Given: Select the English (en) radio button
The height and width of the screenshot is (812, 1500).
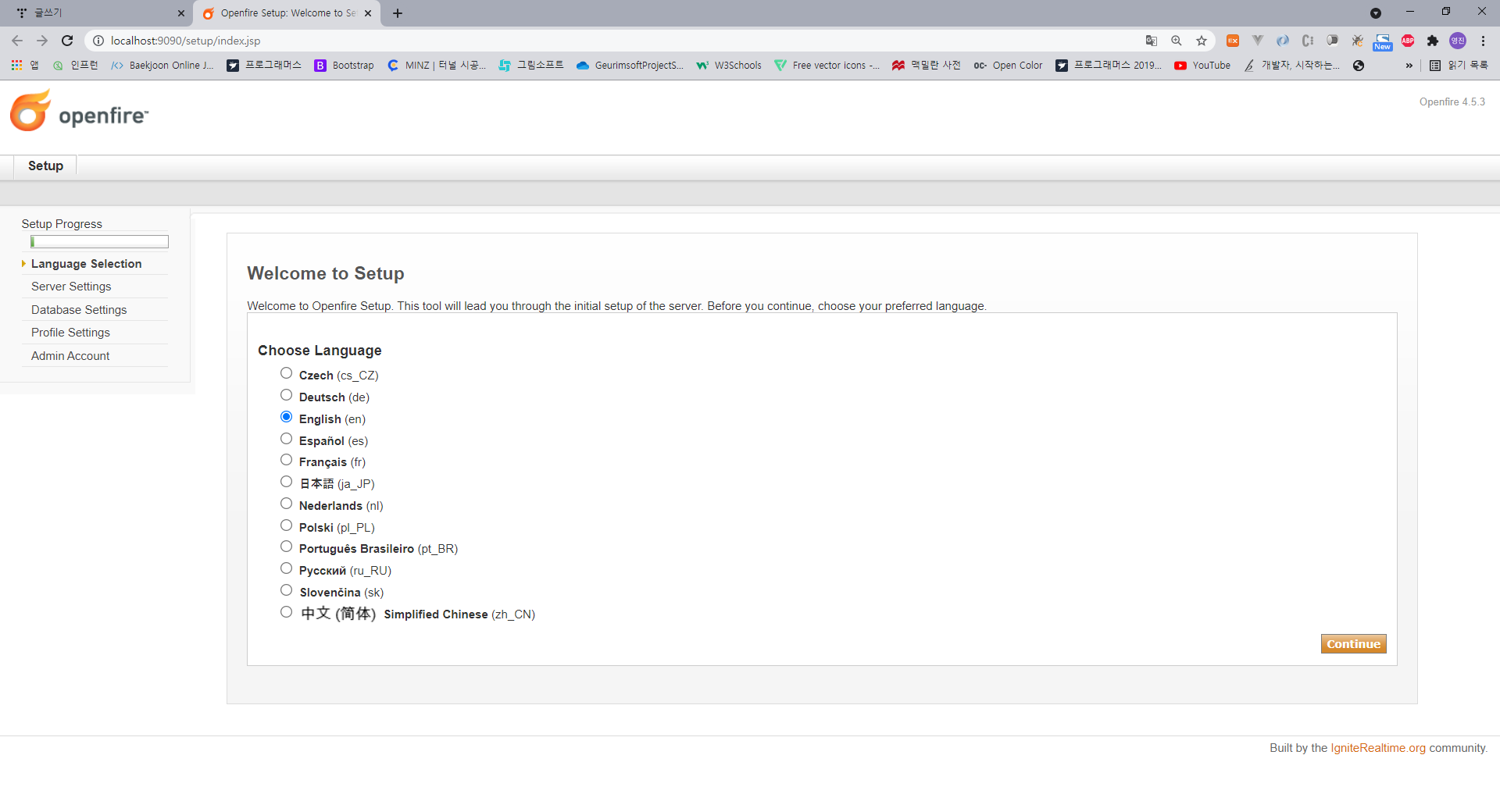Looking at the screenshot, I should pyautogui.click(x=287, y=417).
